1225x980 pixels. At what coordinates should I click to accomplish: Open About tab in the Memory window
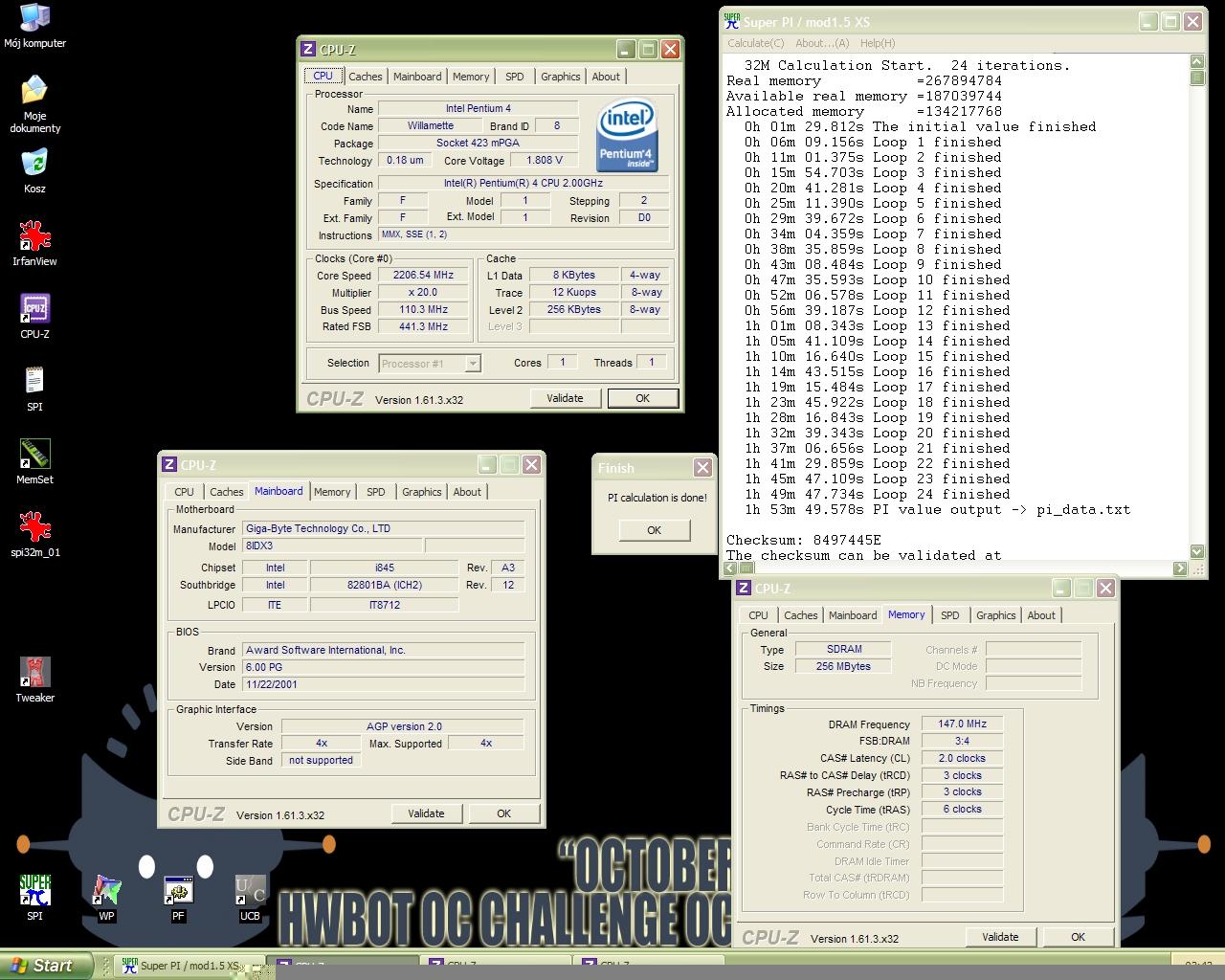tap(1041, 615)
